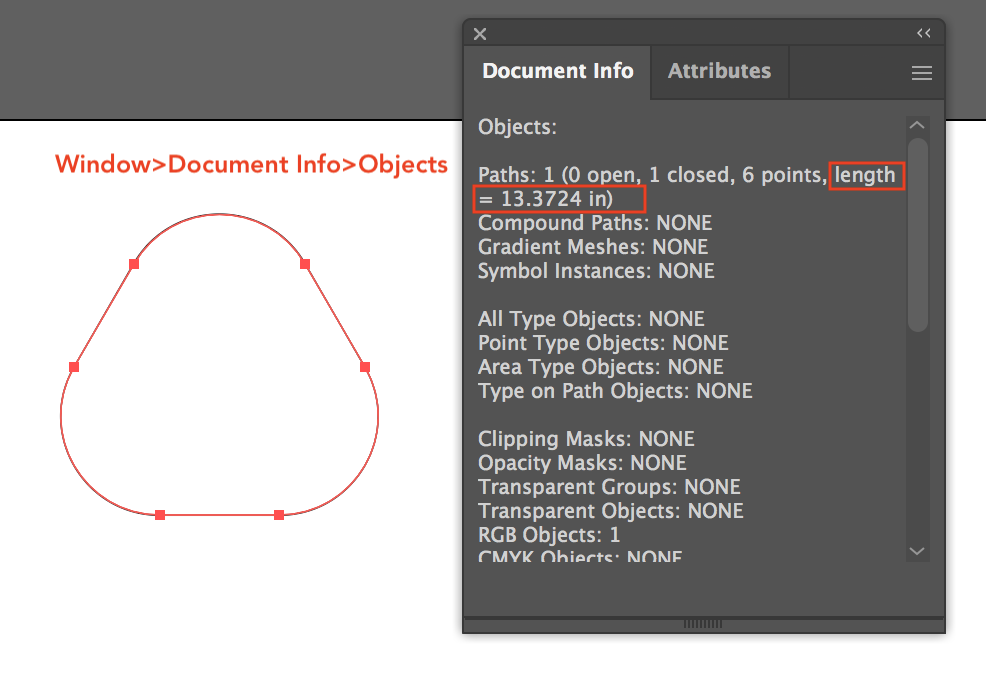Select the top-left anchor point of shape
This screenshot has width=986, height=676.
click(x=134, y=264)
